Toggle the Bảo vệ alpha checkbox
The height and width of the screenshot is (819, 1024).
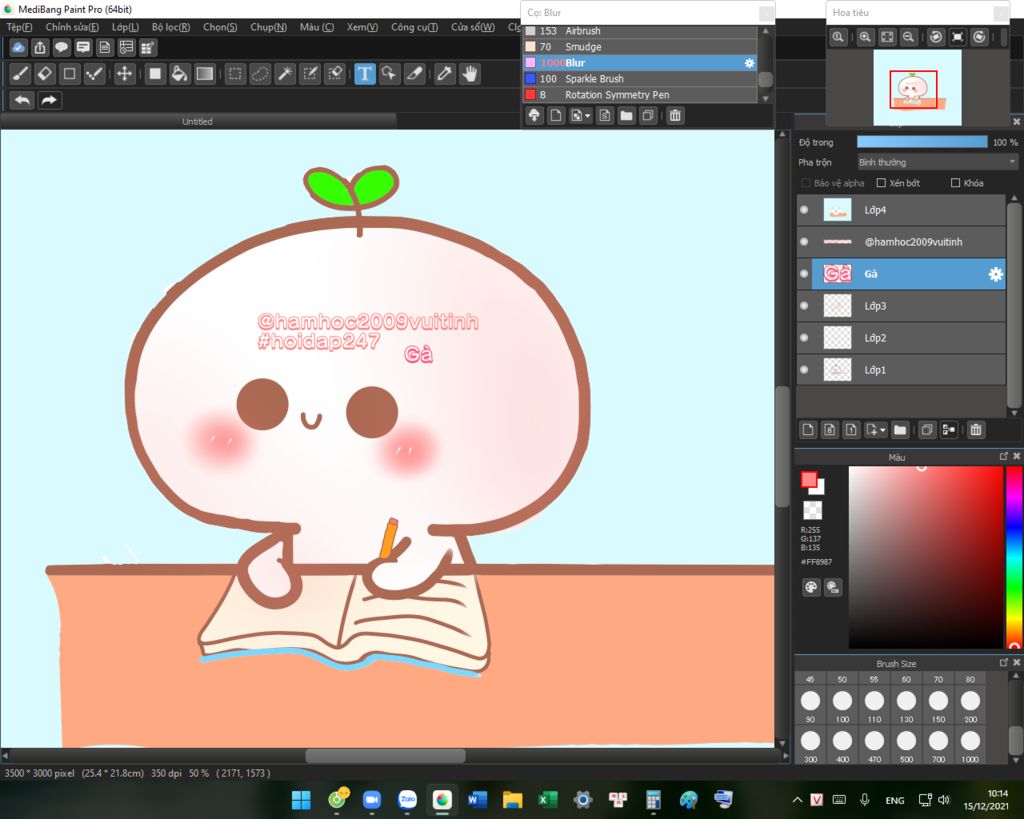pyautogui.click(x=806, y=183)
